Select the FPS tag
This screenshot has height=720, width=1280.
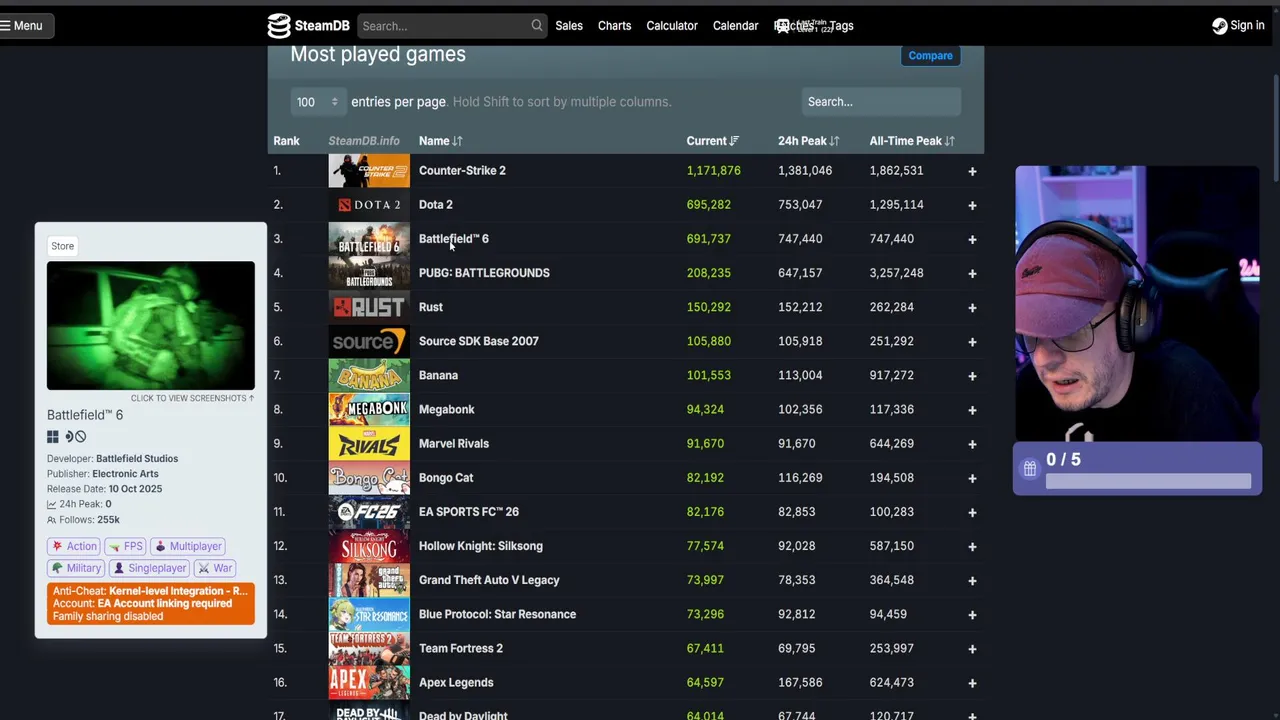pyautogui.click(x=126, y=546)
